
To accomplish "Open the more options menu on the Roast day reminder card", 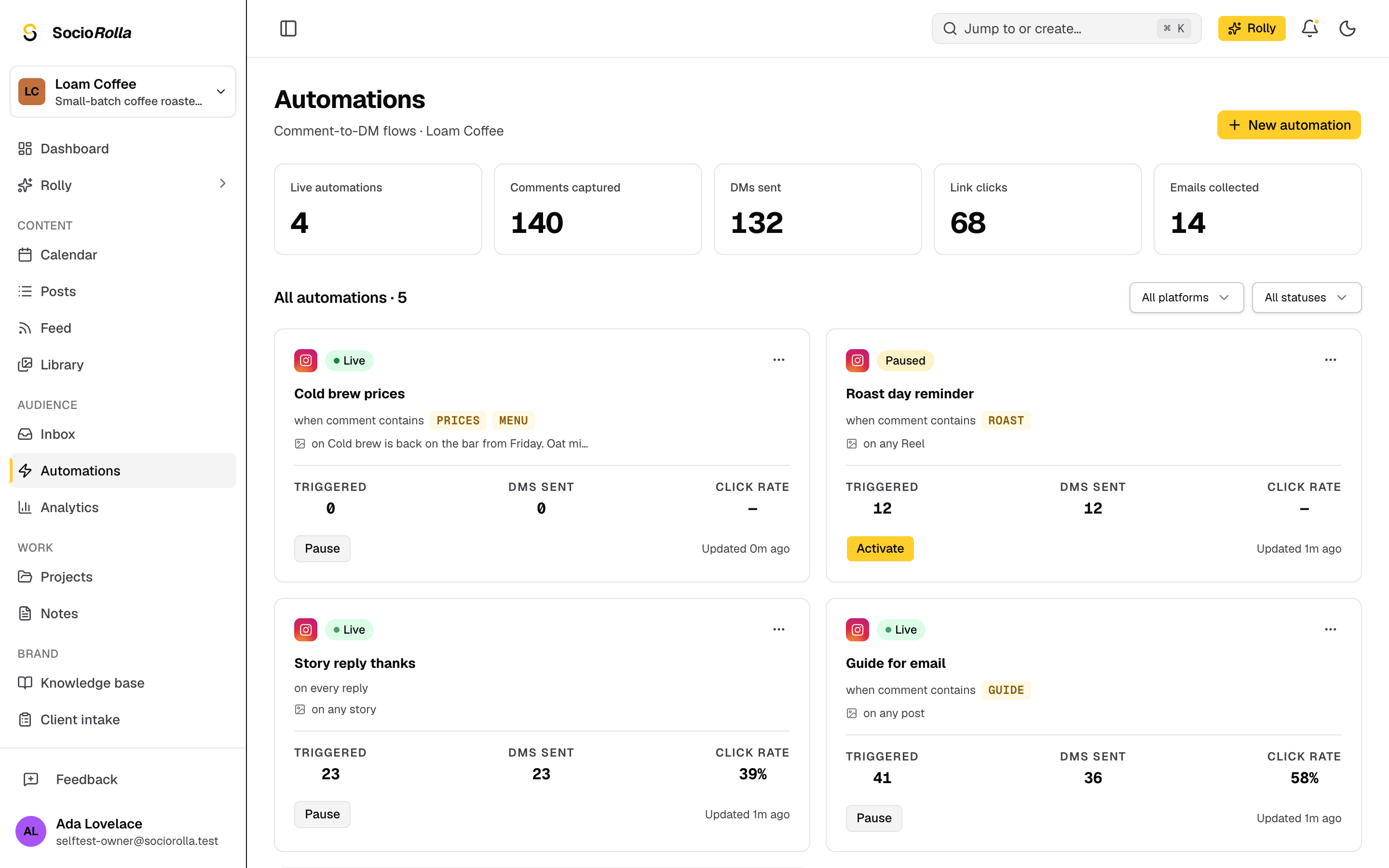I will pyautogui.click(x=1330, y=360).
